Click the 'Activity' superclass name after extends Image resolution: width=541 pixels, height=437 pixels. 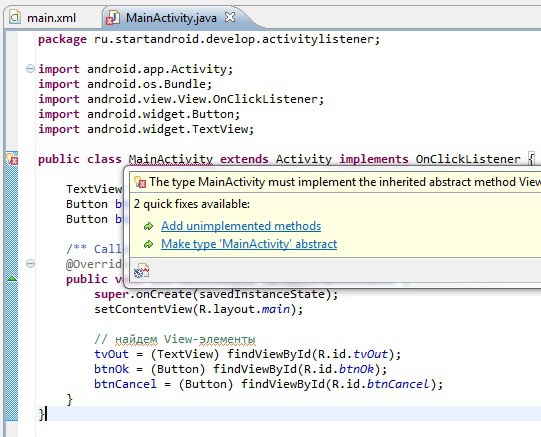304,159
